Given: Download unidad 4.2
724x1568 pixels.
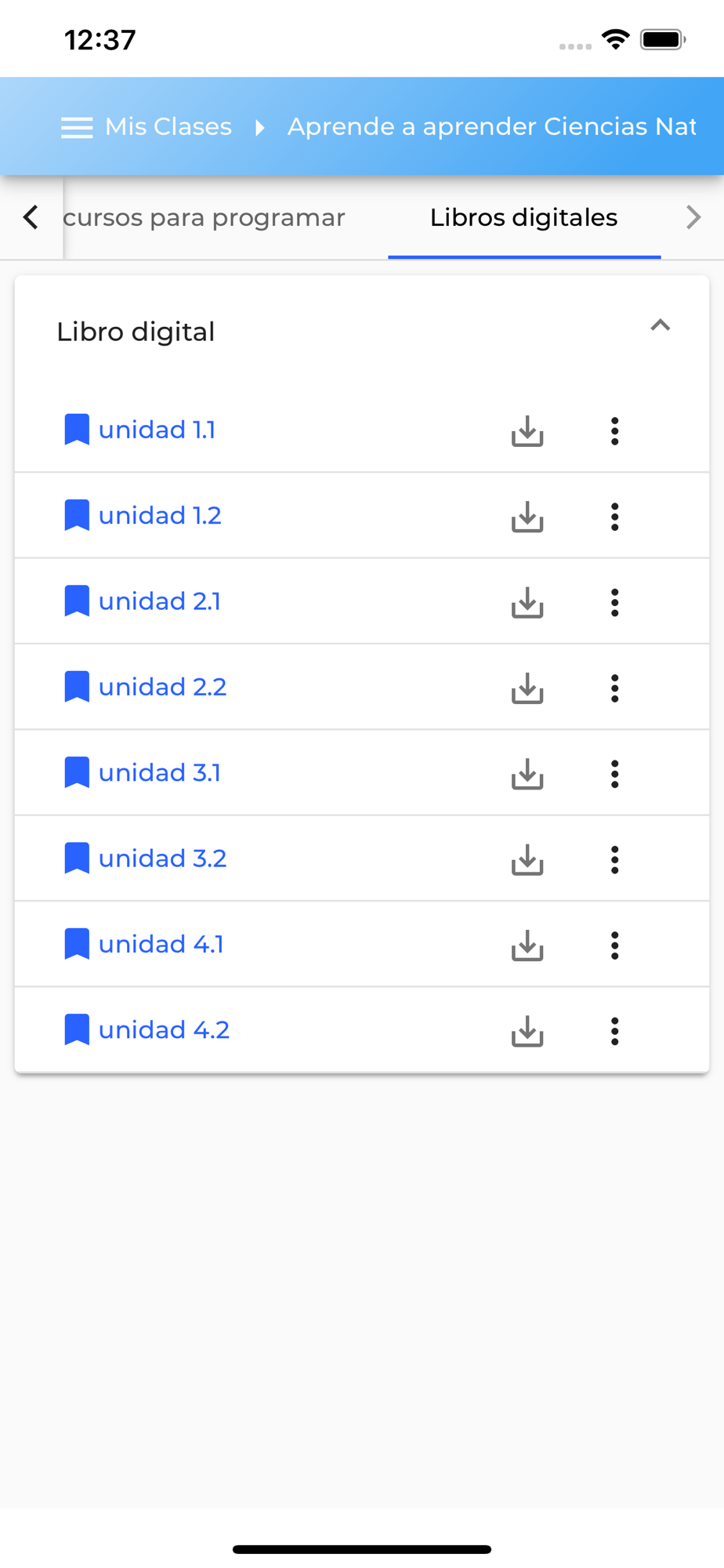Looking at the screenshot, I should point(527,1032).
